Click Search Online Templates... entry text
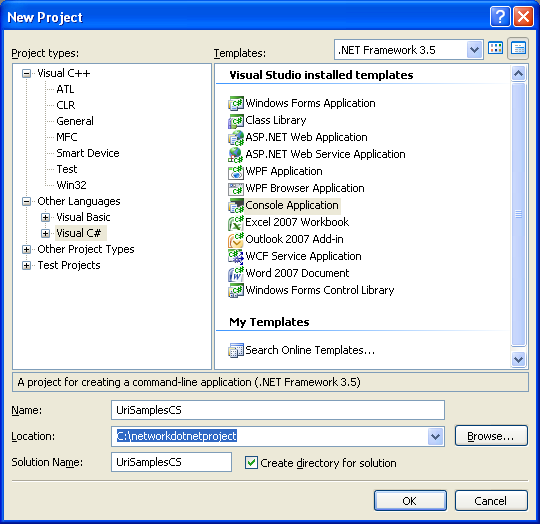540x524 pixels. (310, 350)
